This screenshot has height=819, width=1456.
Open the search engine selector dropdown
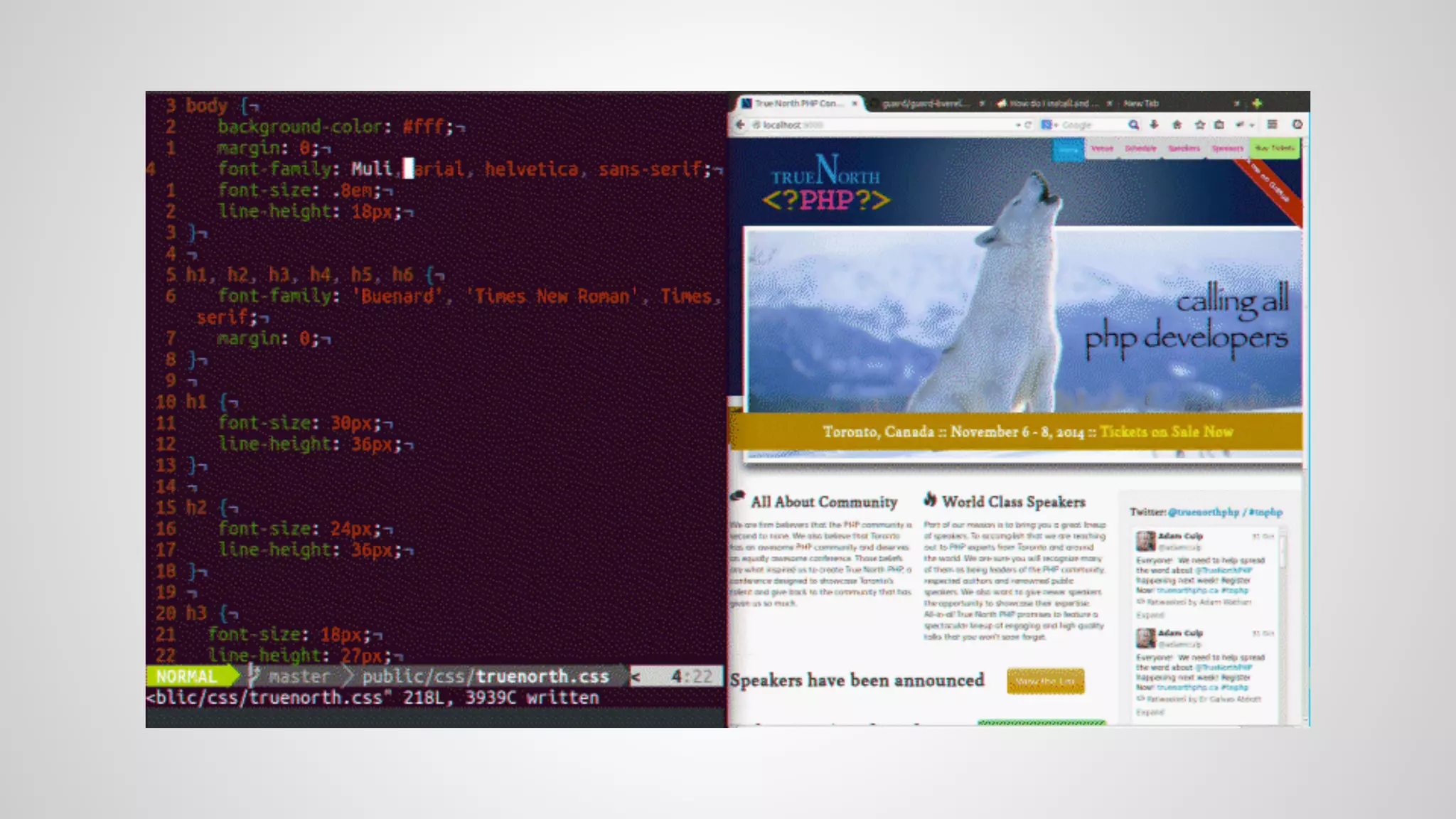[1049, 125]
